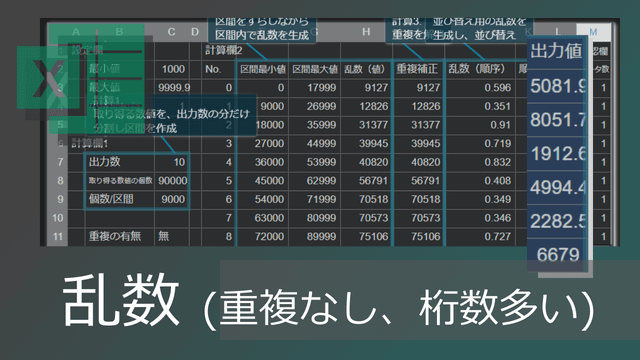
Task: Select row header 10
Action: click(x=58, y=218)
